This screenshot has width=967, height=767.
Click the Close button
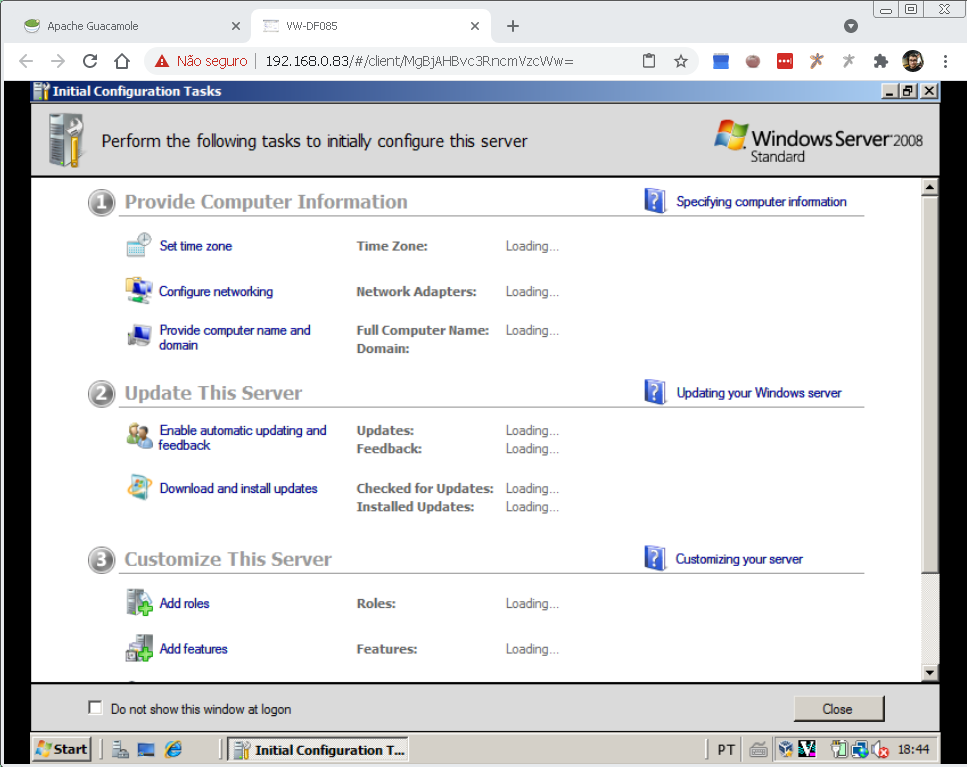[838, 709]
